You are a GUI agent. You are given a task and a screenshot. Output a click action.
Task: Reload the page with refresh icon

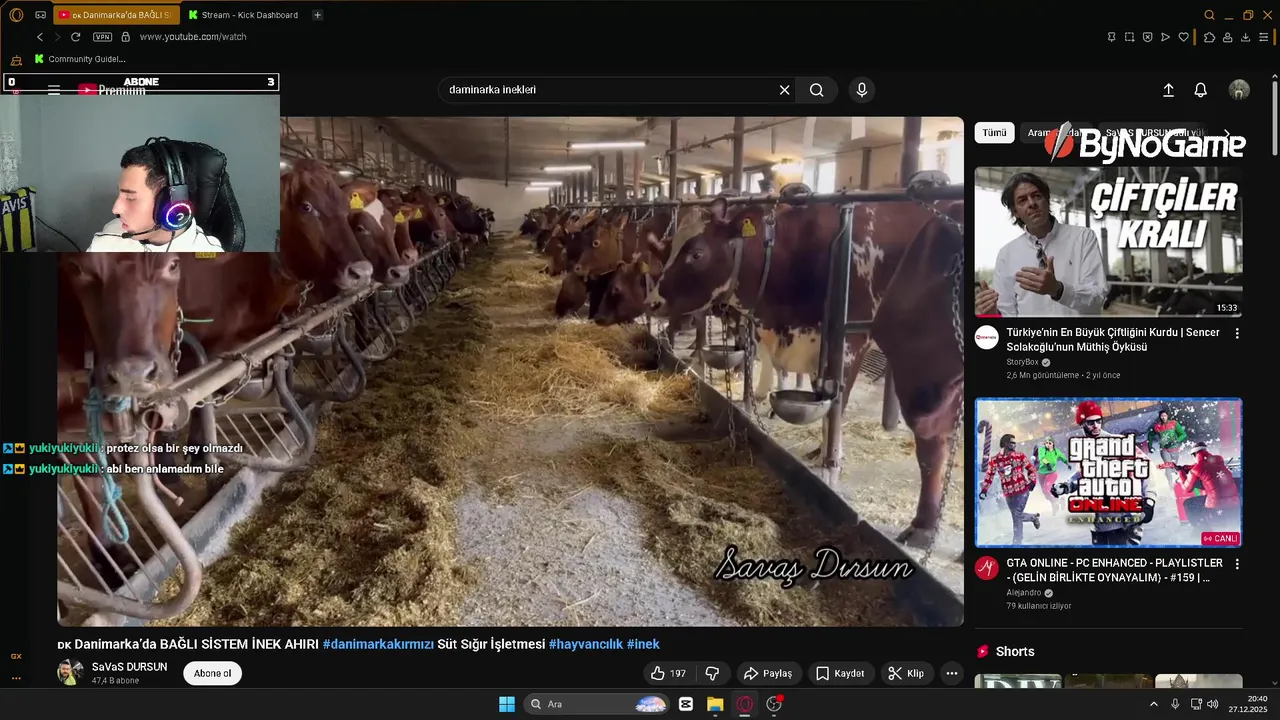click(x=75, y=37)
